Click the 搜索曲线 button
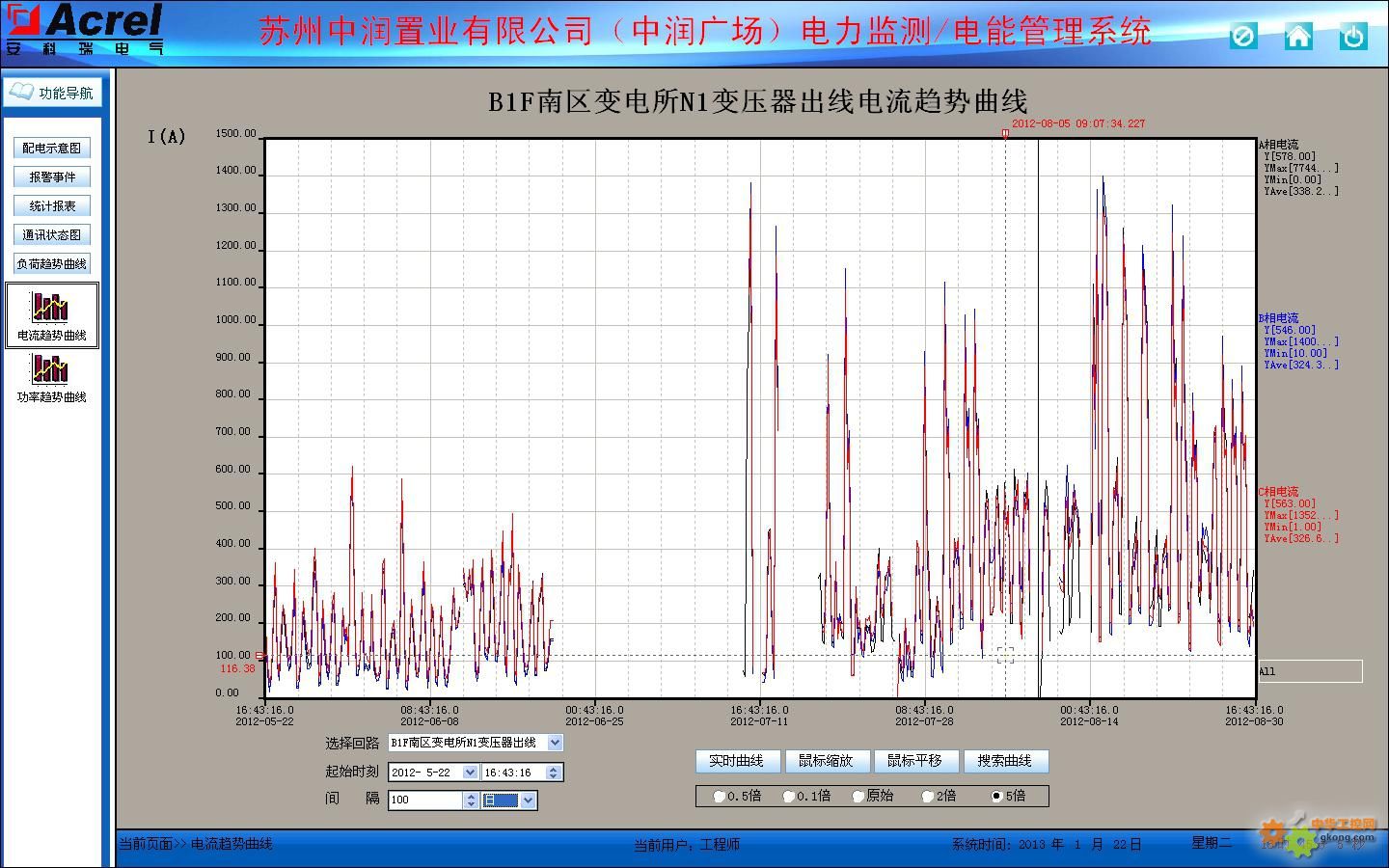The image size is (1389, 868). pos(1004,761)
